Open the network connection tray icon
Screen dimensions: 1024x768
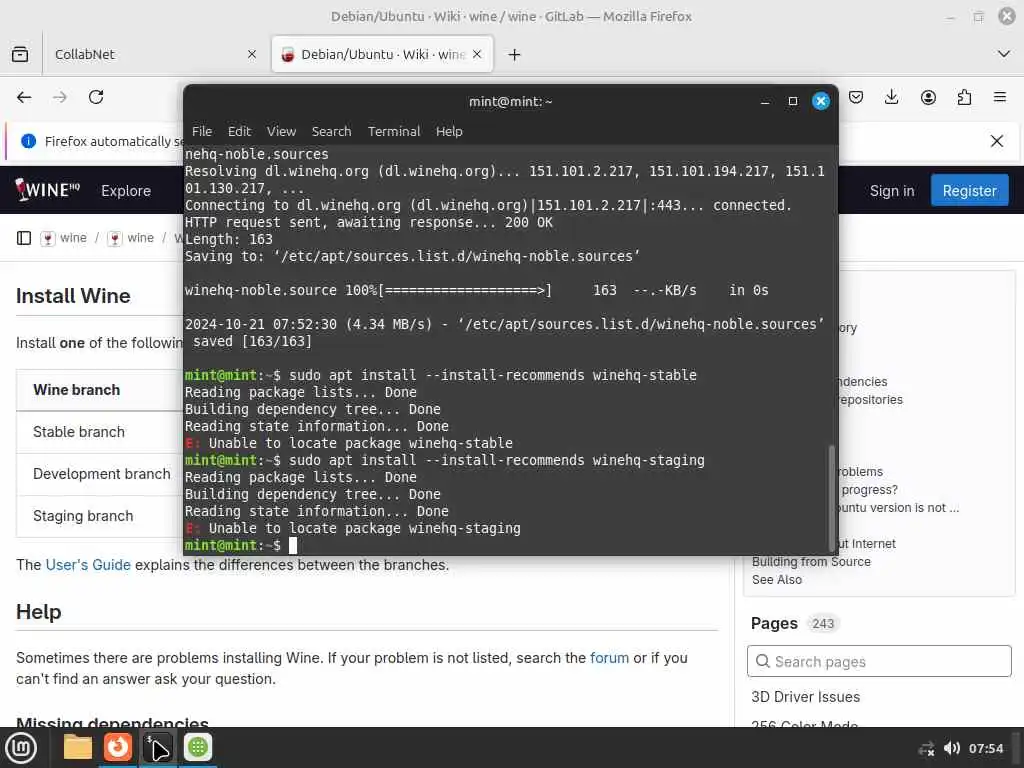pyautogui.click(x=926, y=749)
